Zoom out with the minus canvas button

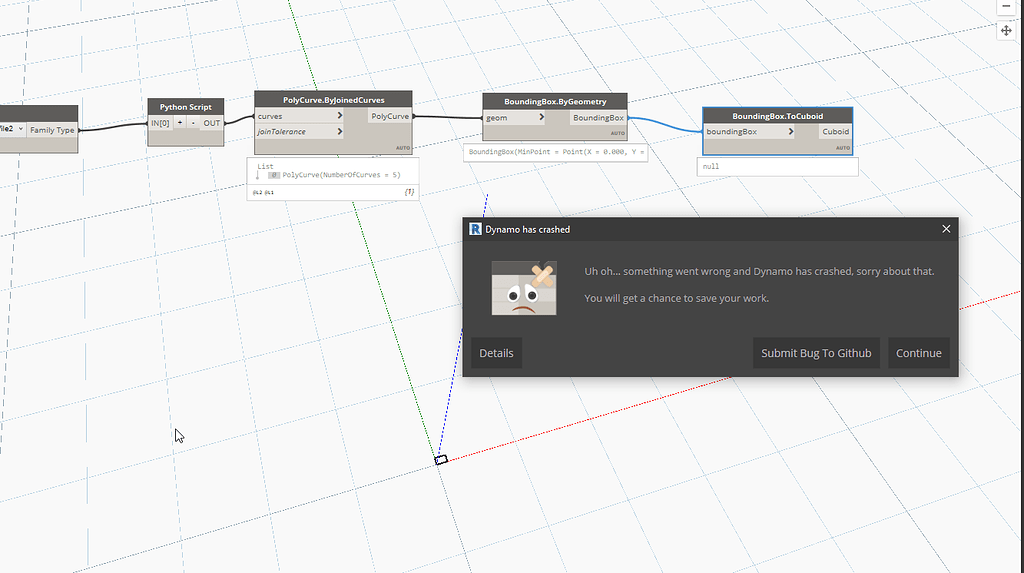(1006, 6)
